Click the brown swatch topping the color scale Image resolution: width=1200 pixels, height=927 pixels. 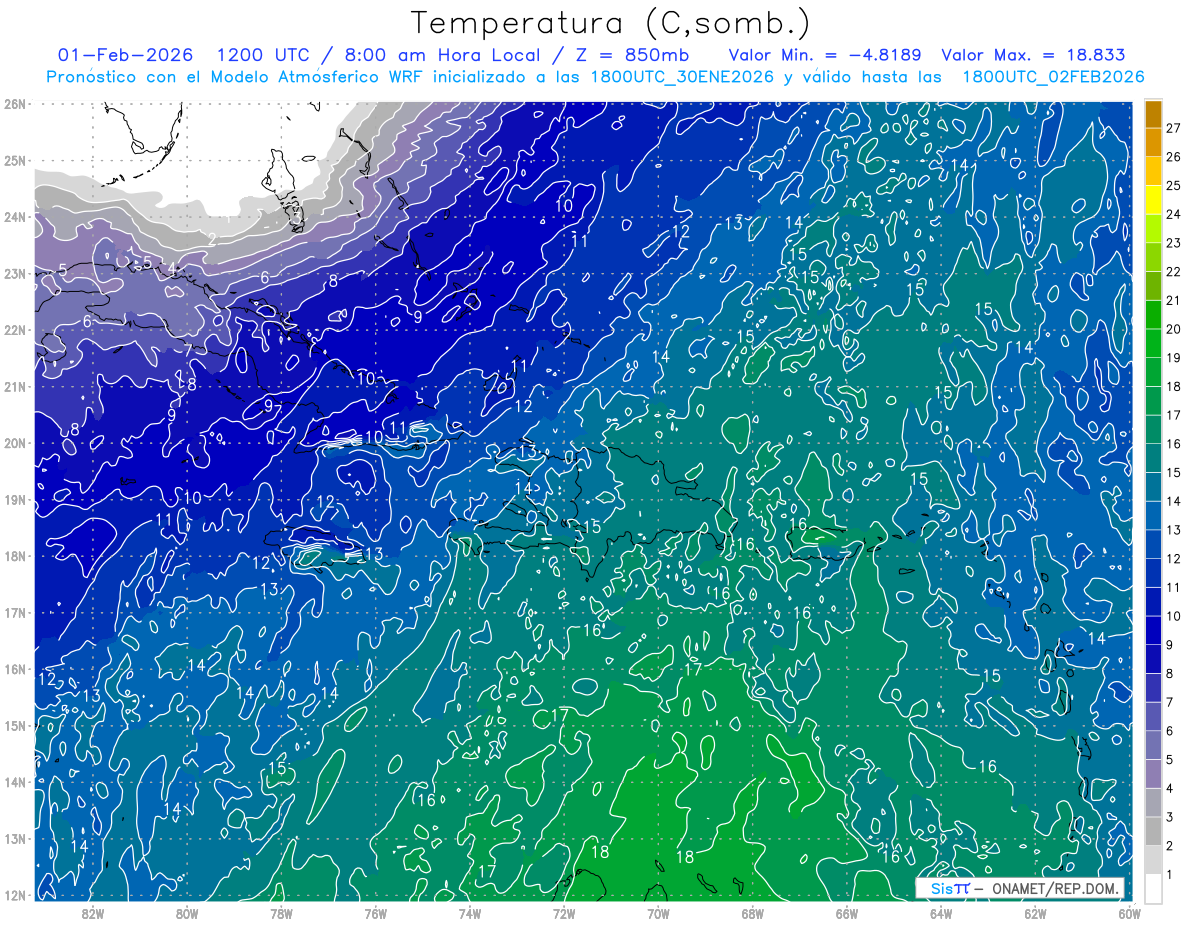1153,114
